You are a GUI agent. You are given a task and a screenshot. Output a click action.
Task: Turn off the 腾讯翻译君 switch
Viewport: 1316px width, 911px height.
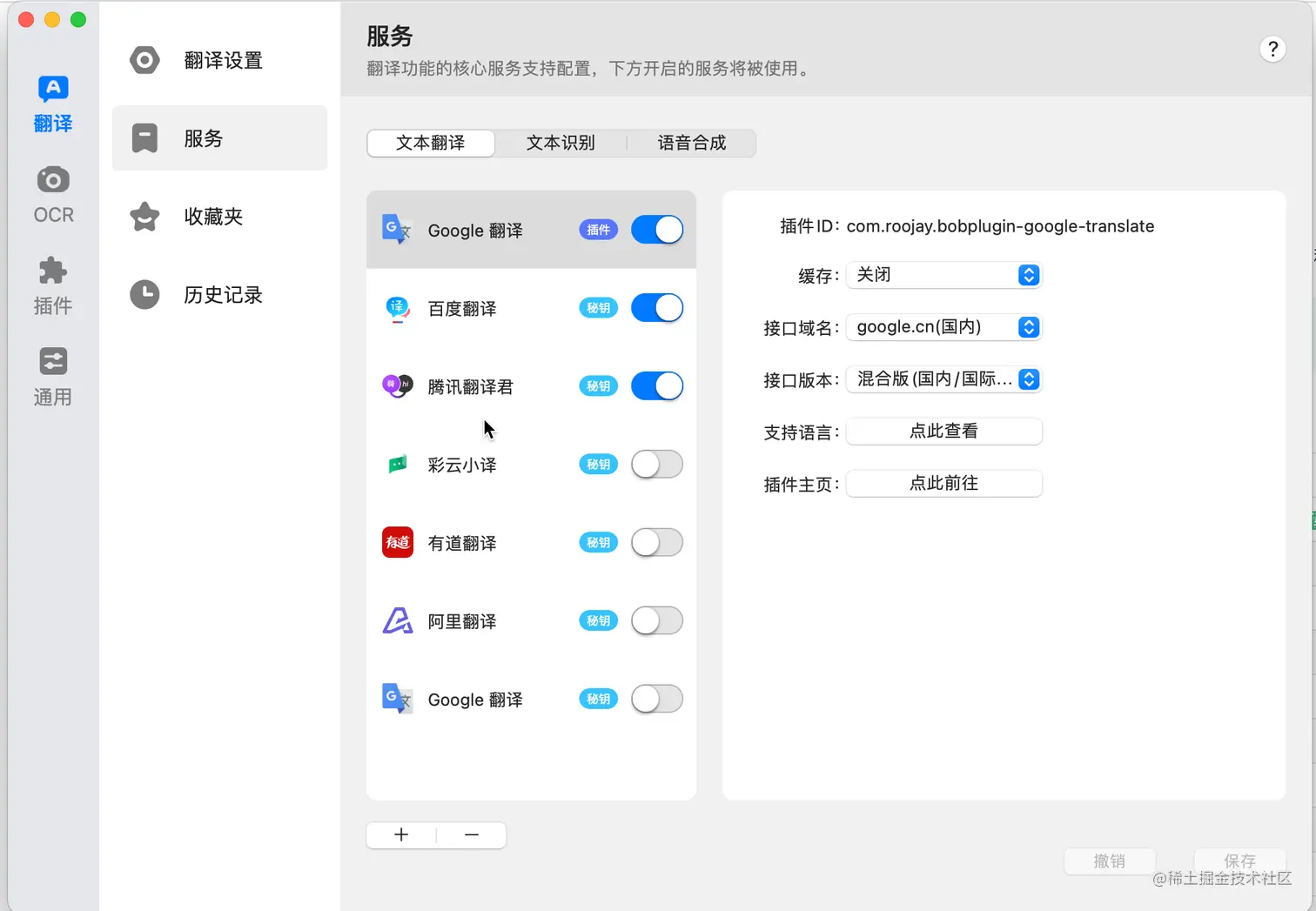pos(657,386)
